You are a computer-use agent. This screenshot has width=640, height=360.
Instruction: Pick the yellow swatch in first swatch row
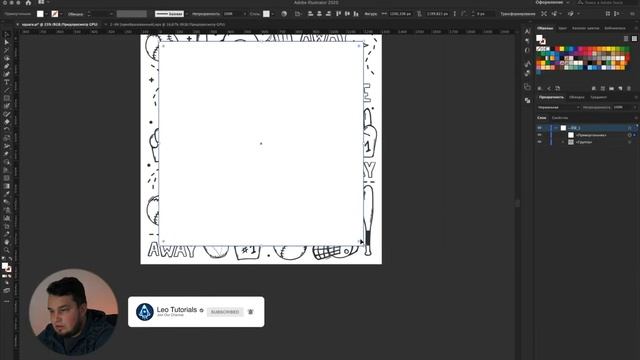[562, 49]
